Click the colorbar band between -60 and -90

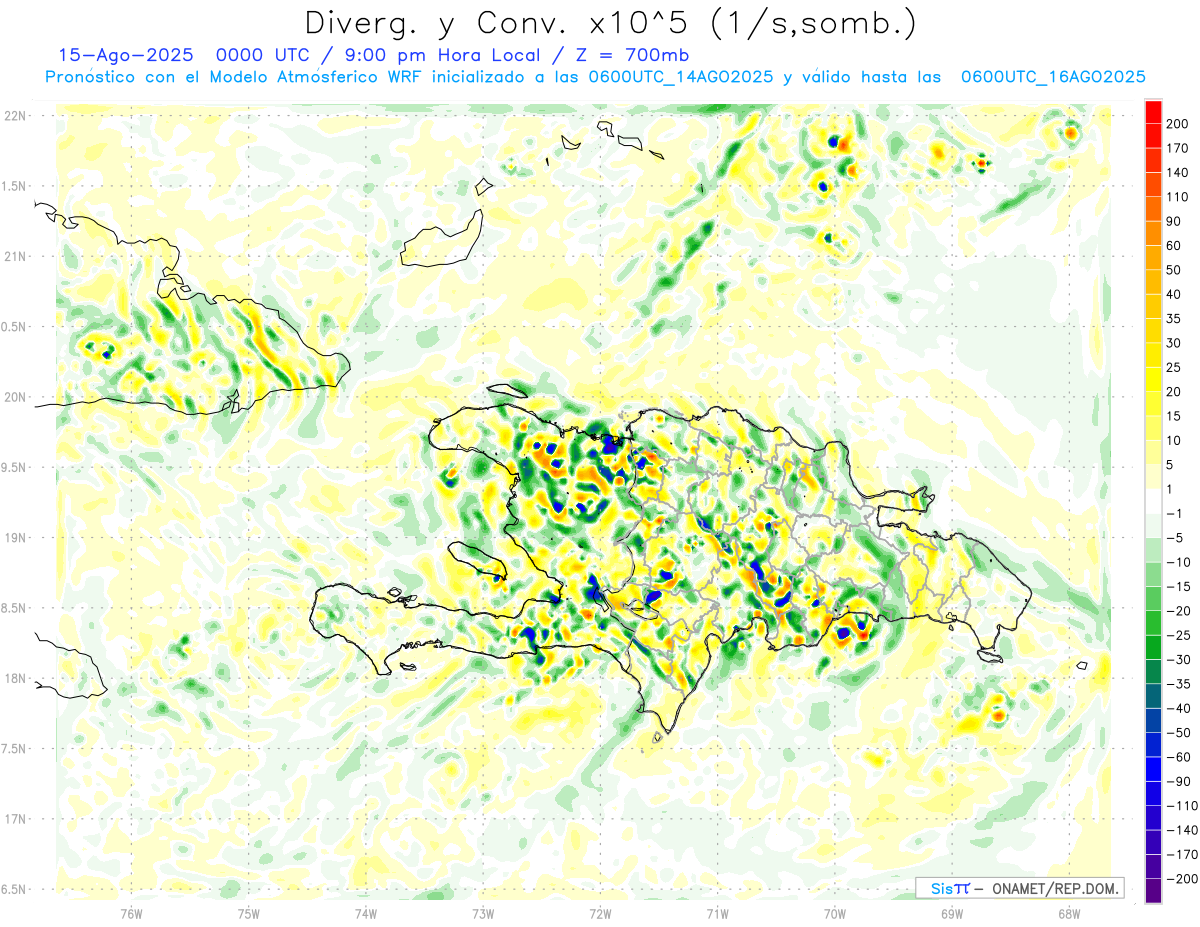pyautogui.click(x=1153, y=770)
